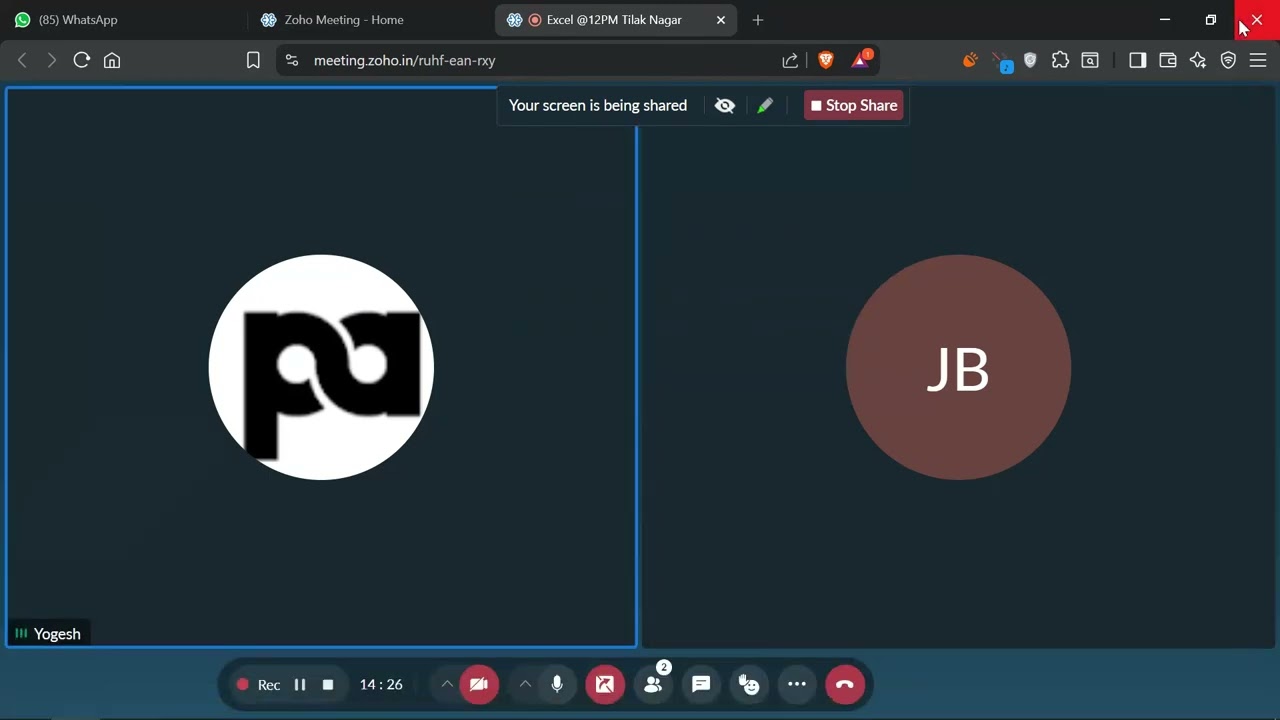1280x720 pixels.
Task: Select Yogesh's video tile avatar
Action: click(x=321, y=367)
